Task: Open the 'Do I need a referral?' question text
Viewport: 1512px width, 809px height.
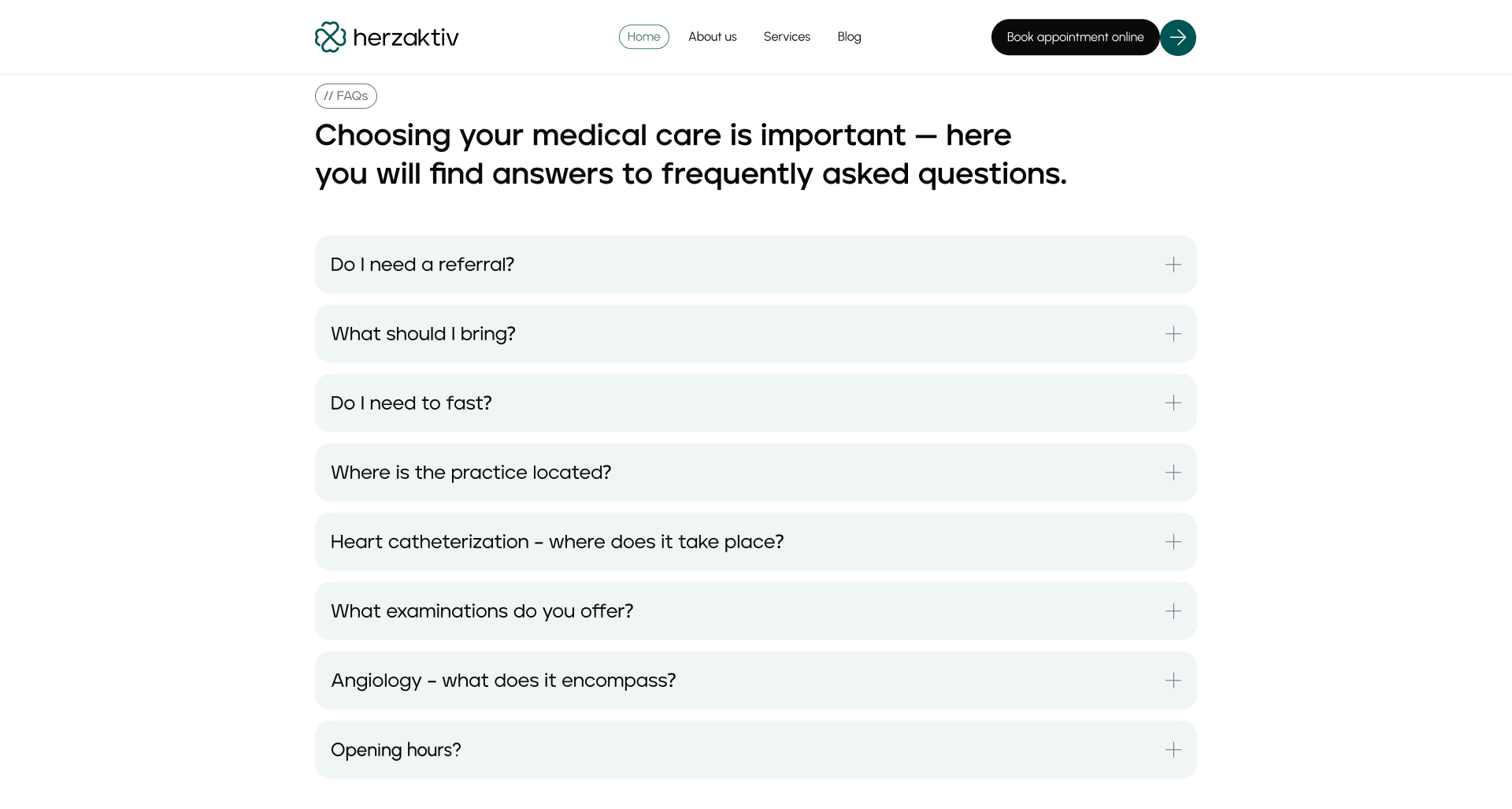Action: 422,265
